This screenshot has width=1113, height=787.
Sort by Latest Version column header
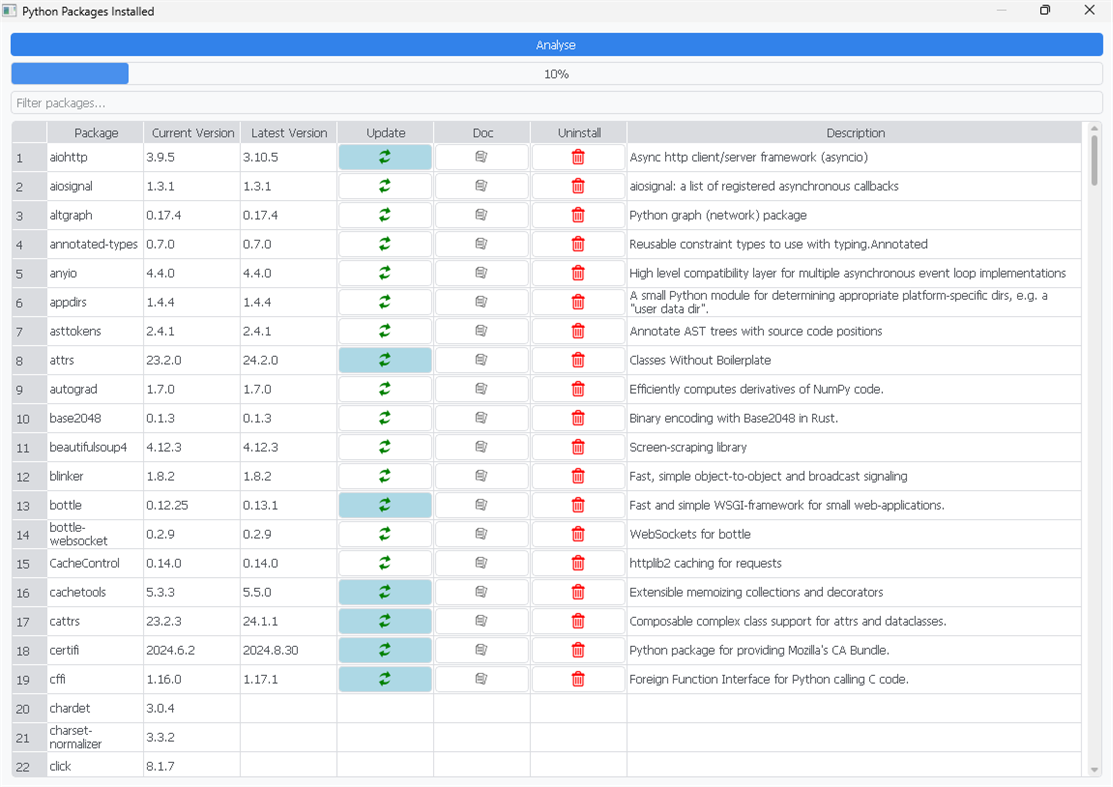click(288, 133)
